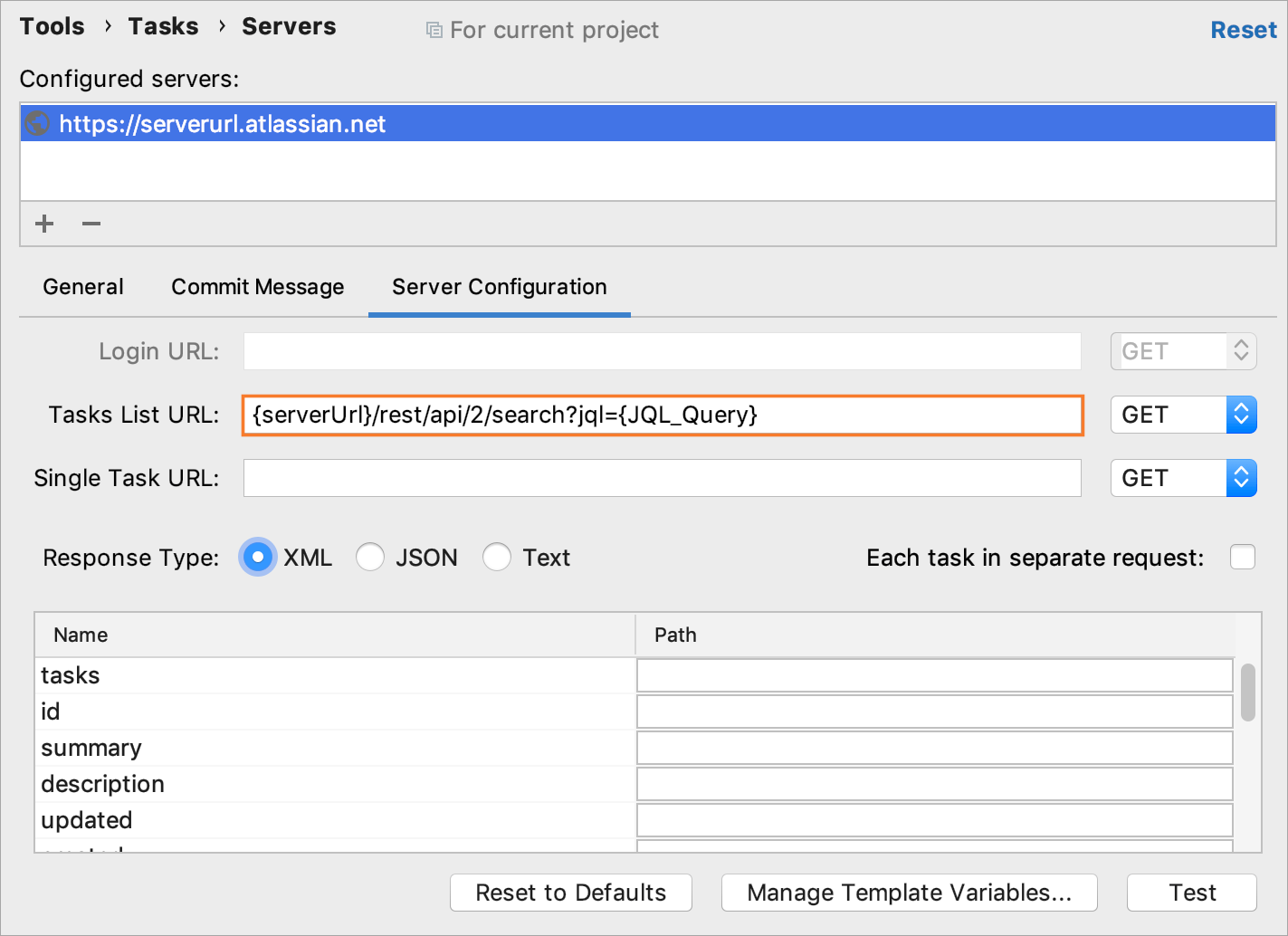Open Manage Template Variables dialog
Screen dimensions: 1288x936
click(x=909, y=893)
